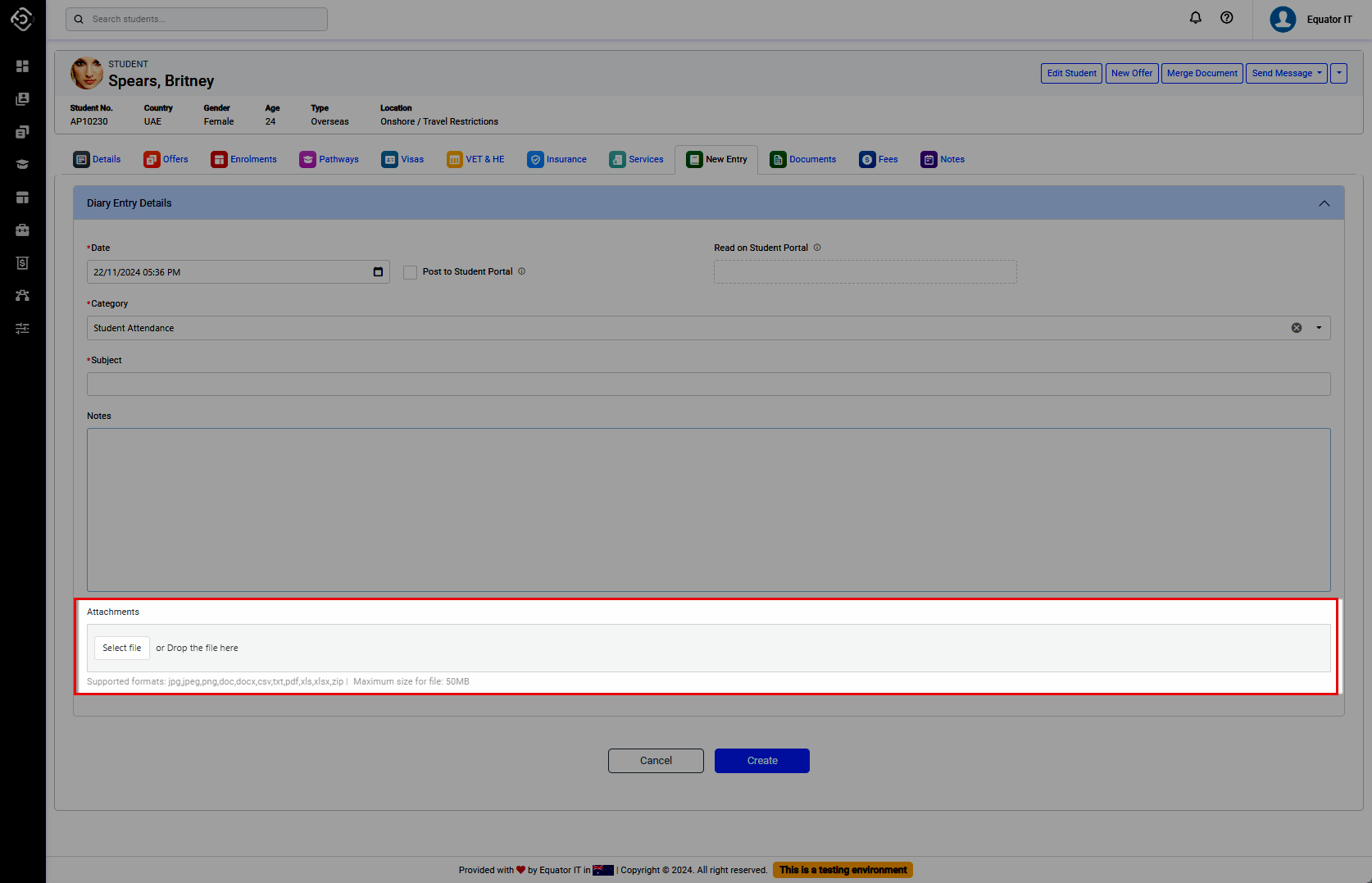
Task: Click the graduation cap sidebar icon
Action: click(x=22, y=164)
